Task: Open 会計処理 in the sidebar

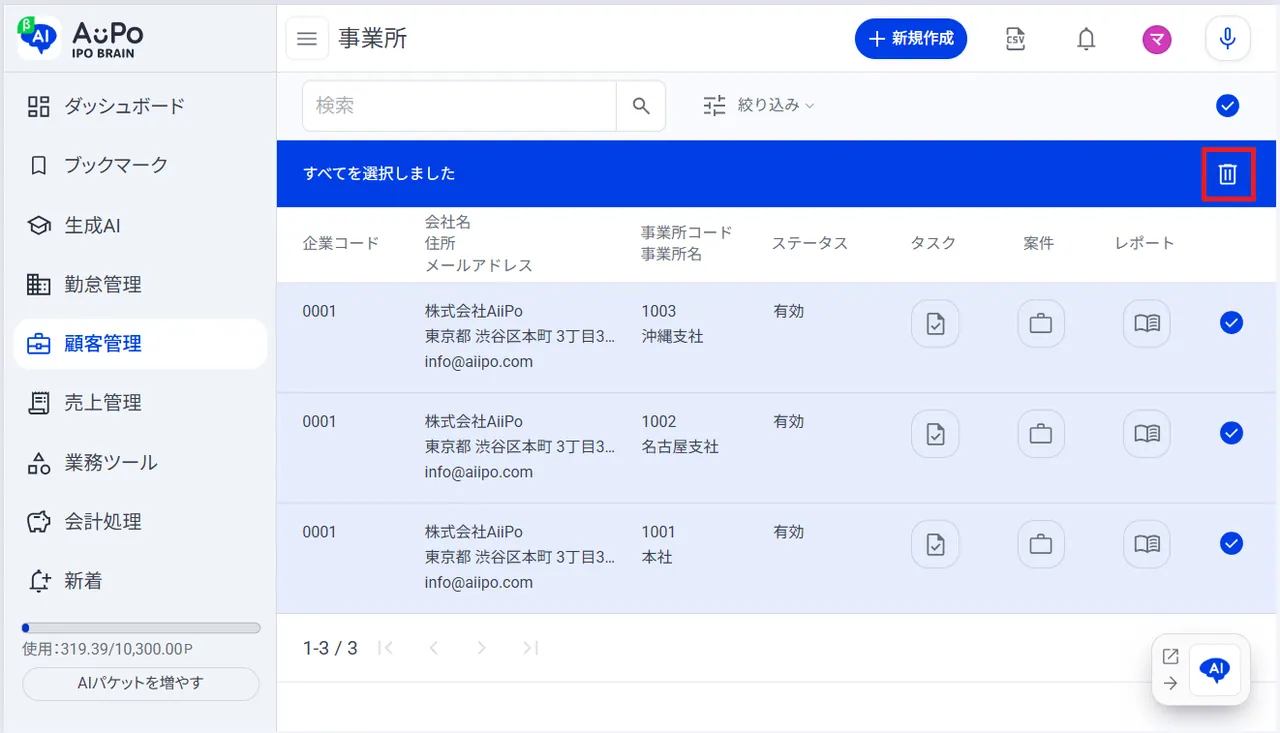Action: tap(141, 522)
